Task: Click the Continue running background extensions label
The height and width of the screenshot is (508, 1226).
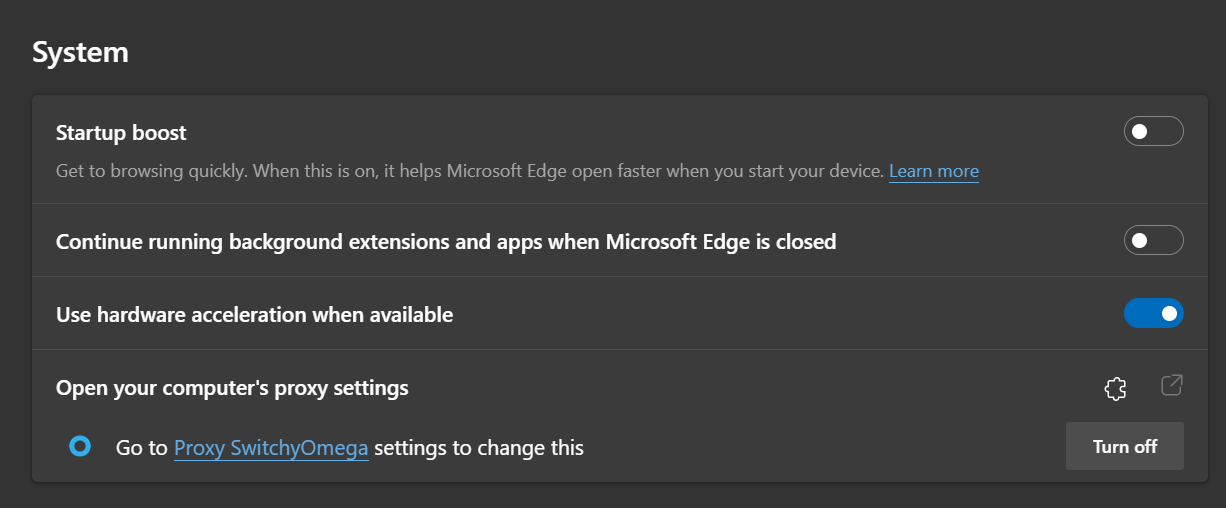Action: pos(445,242)
